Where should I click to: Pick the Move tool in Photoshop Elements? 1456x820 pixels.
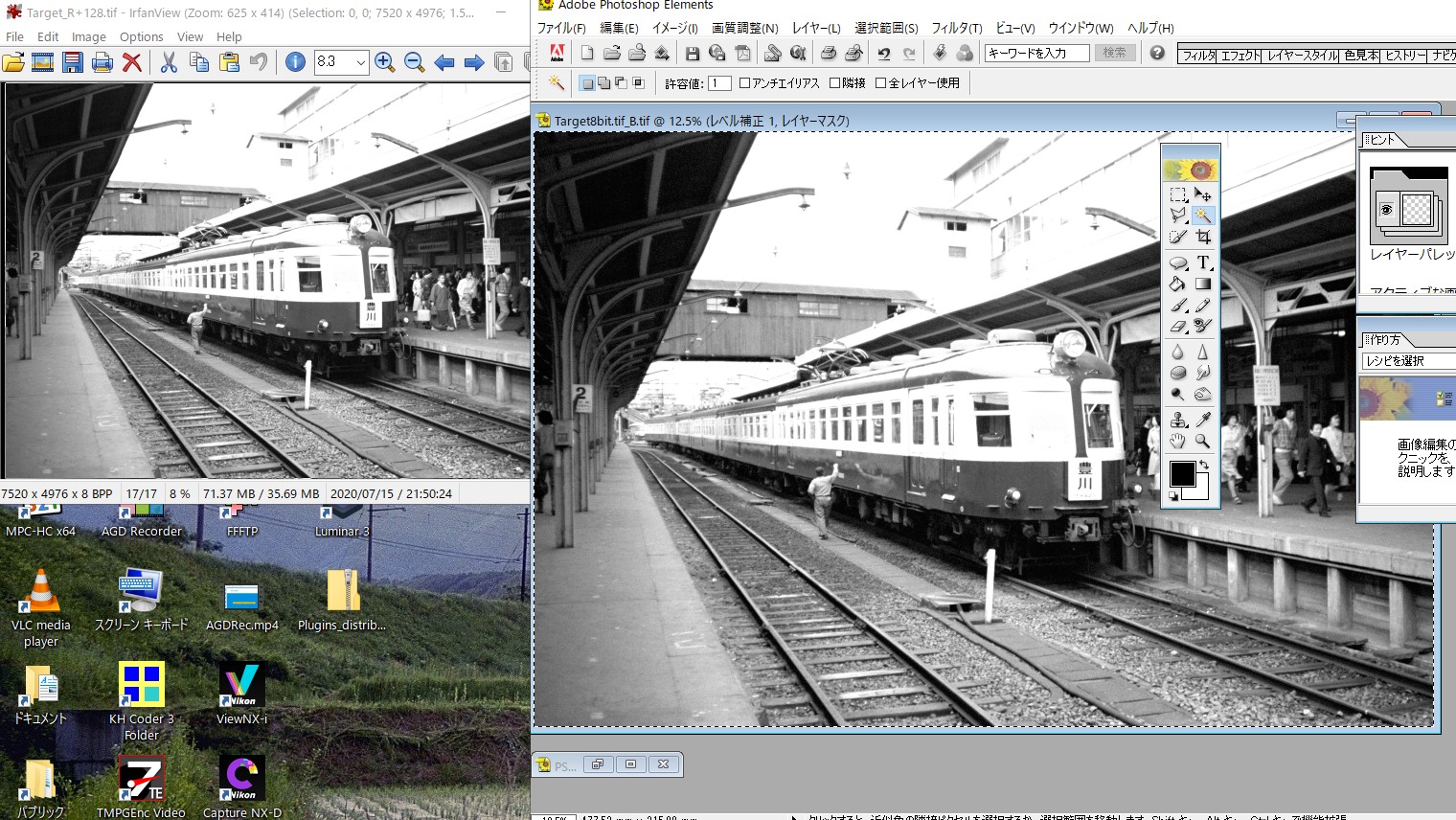click(x=1203, y=194)
